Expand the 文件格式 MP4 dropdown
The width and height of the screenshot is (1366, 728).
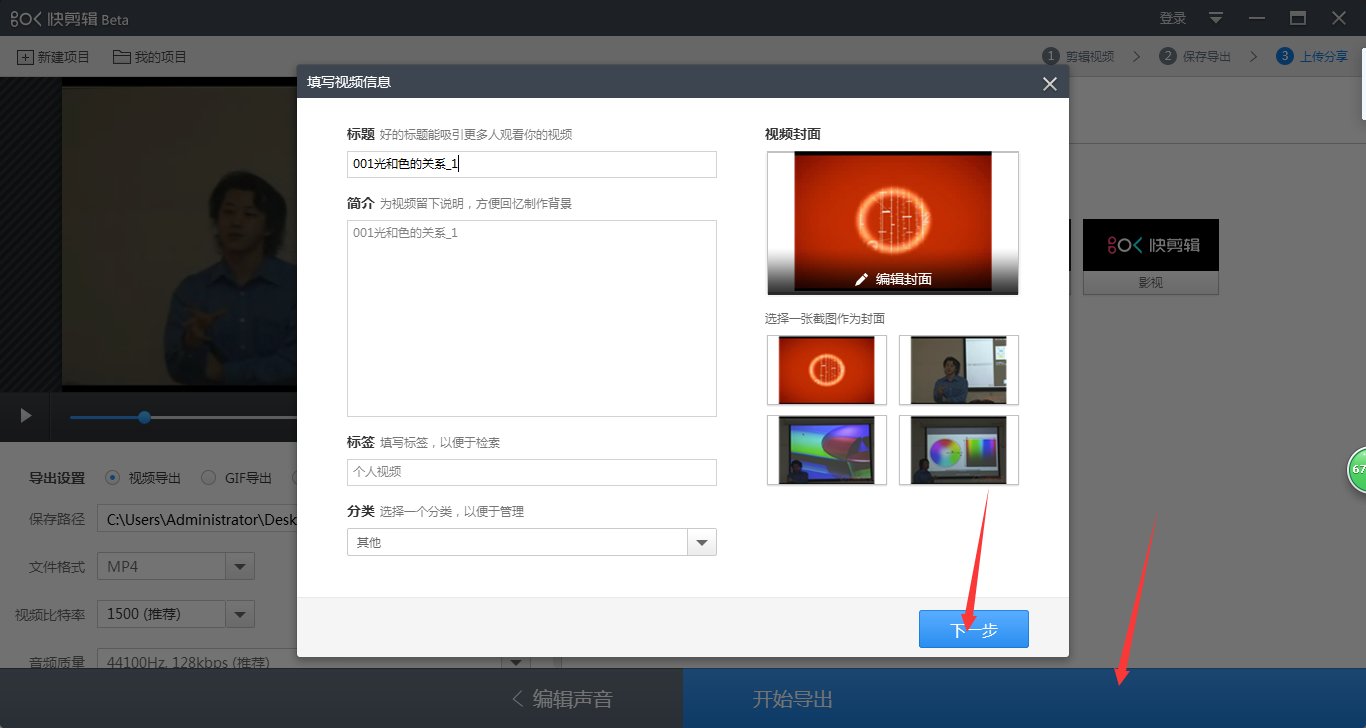(239, 565)
